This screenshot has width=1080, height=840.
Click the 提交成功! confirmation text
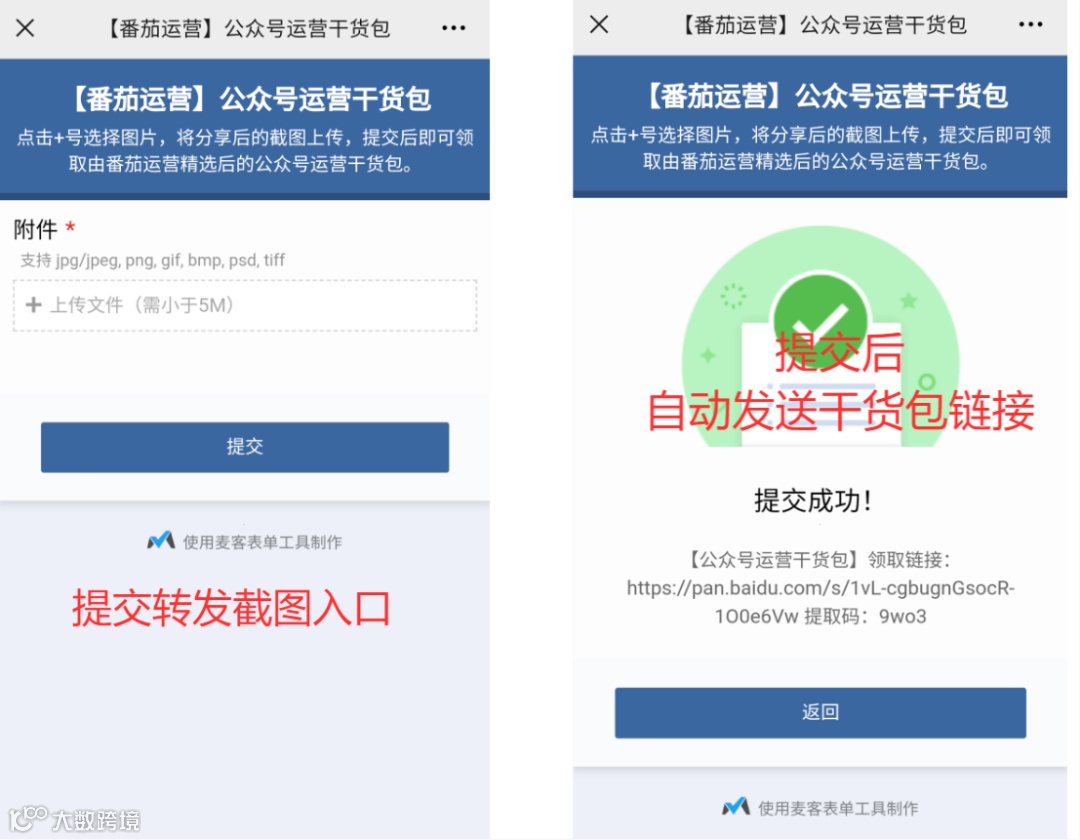coord(813,501)
